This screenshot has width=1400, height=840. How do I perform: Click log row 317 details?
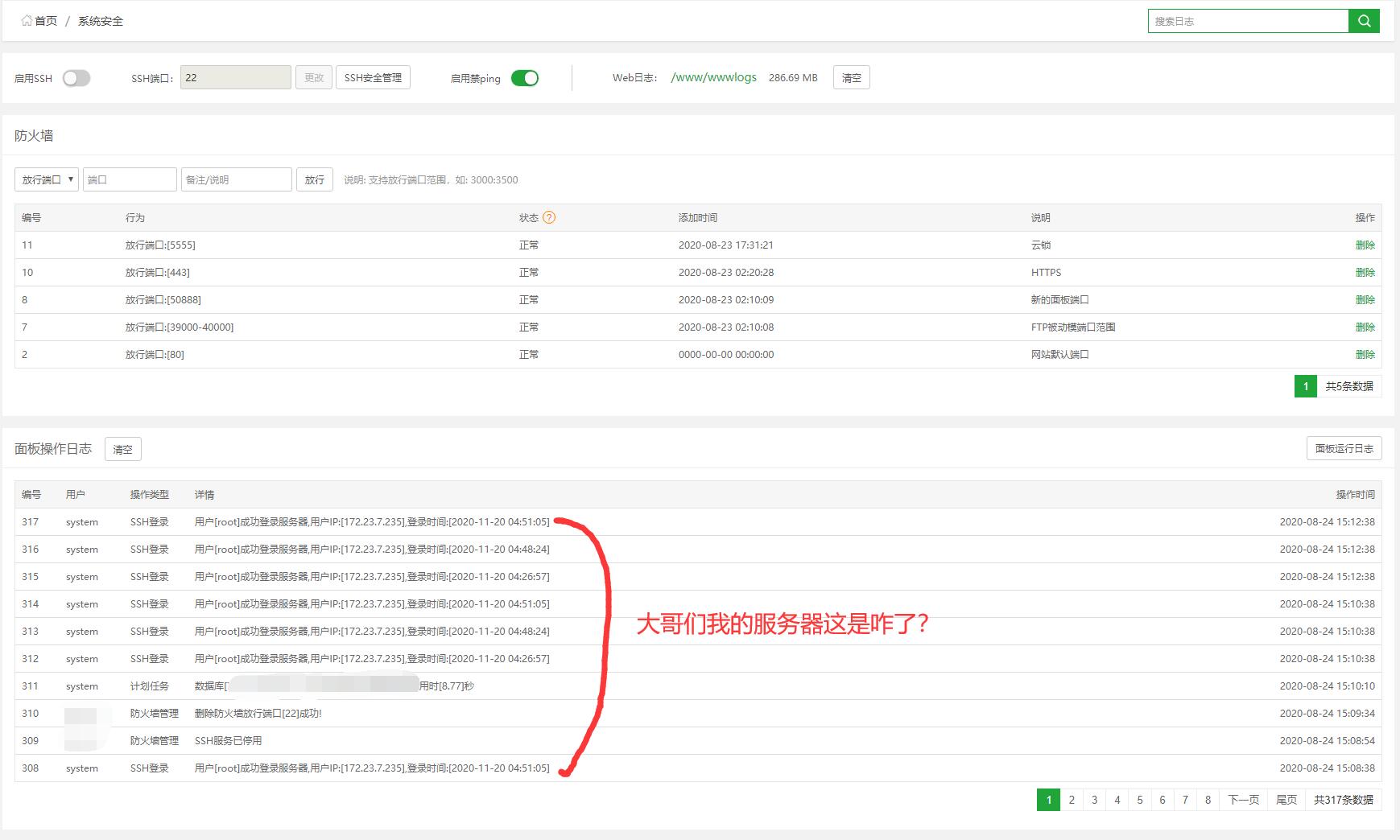[372, 521]
